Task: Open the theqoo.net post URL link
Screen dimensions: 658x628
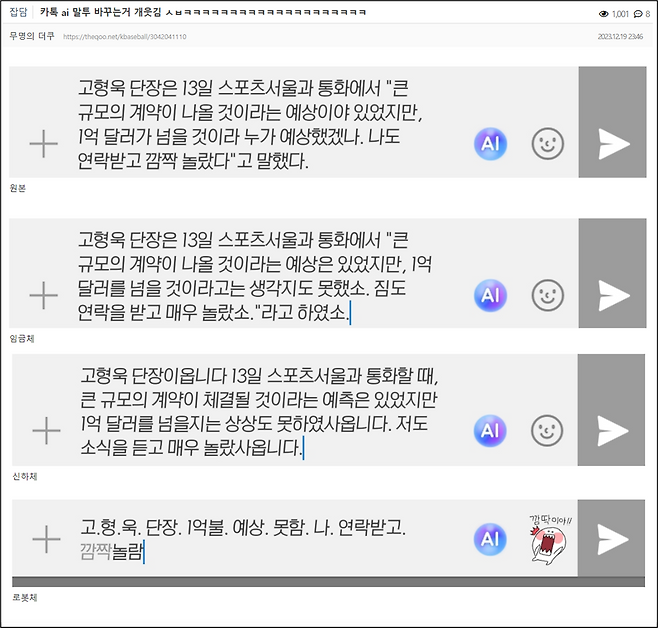Action: click(125, 36)
